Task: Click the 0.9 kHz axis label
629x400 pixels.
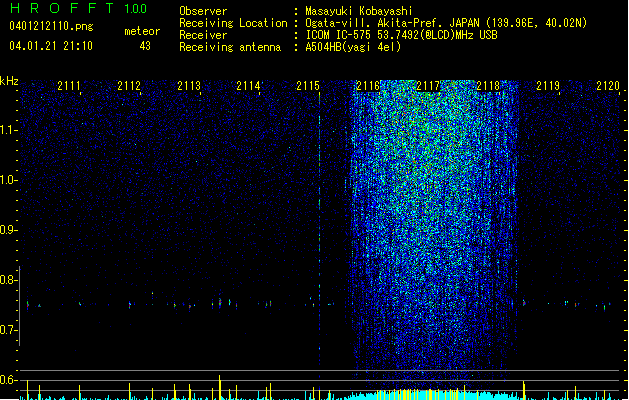Action: coord(9,230)
